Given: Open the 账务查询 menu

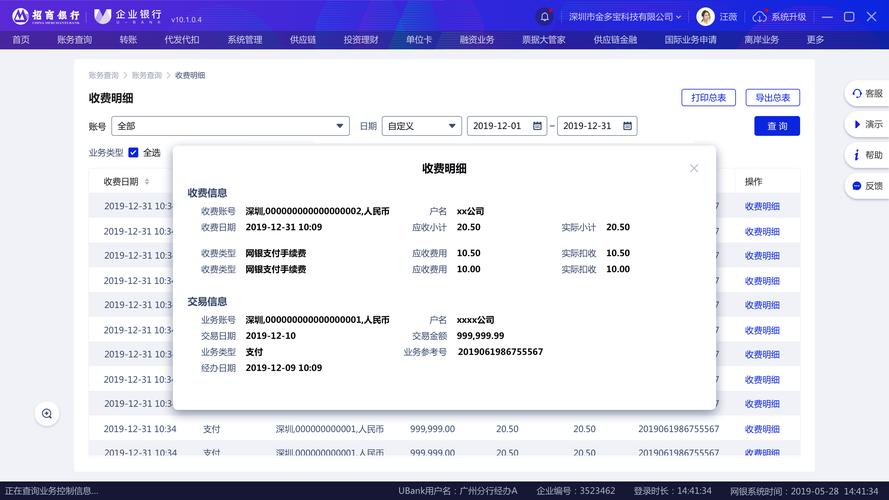Looking at the screenshot, I should (x=74, y=40).
